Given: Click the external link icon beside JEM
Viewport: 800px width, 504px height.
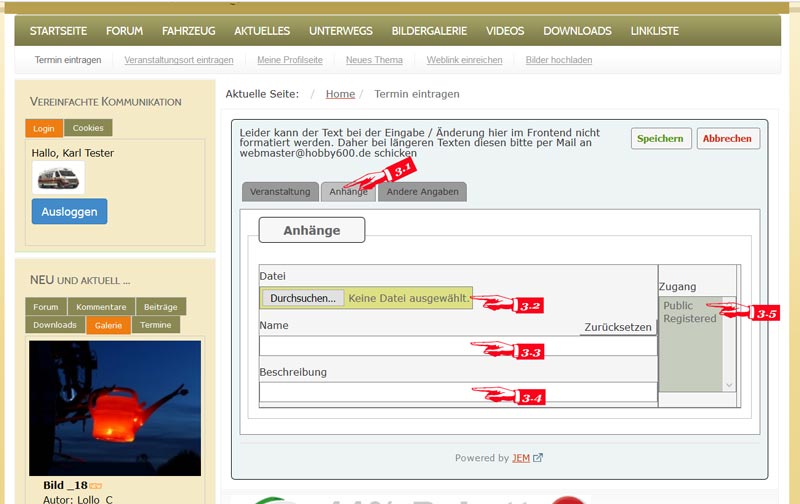Looking at the screenshot, I should coord(538,458).
